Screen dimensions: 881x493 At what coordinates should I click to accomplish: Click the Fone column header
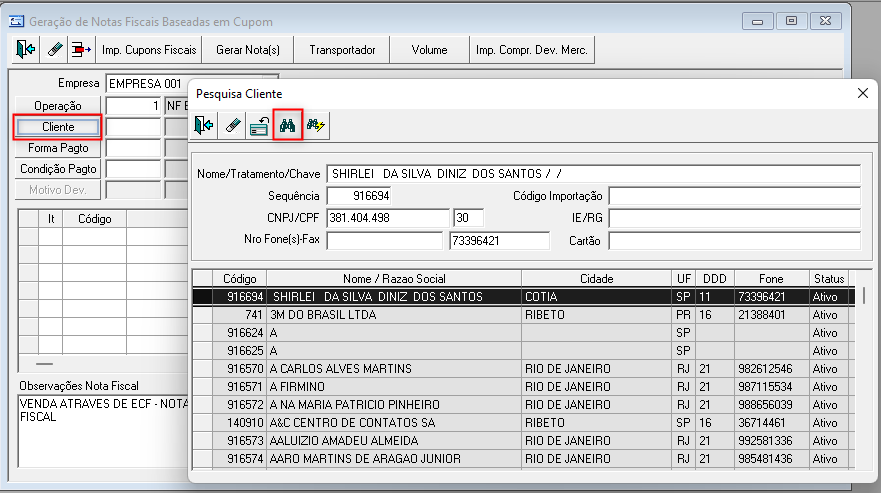(771, 278)
